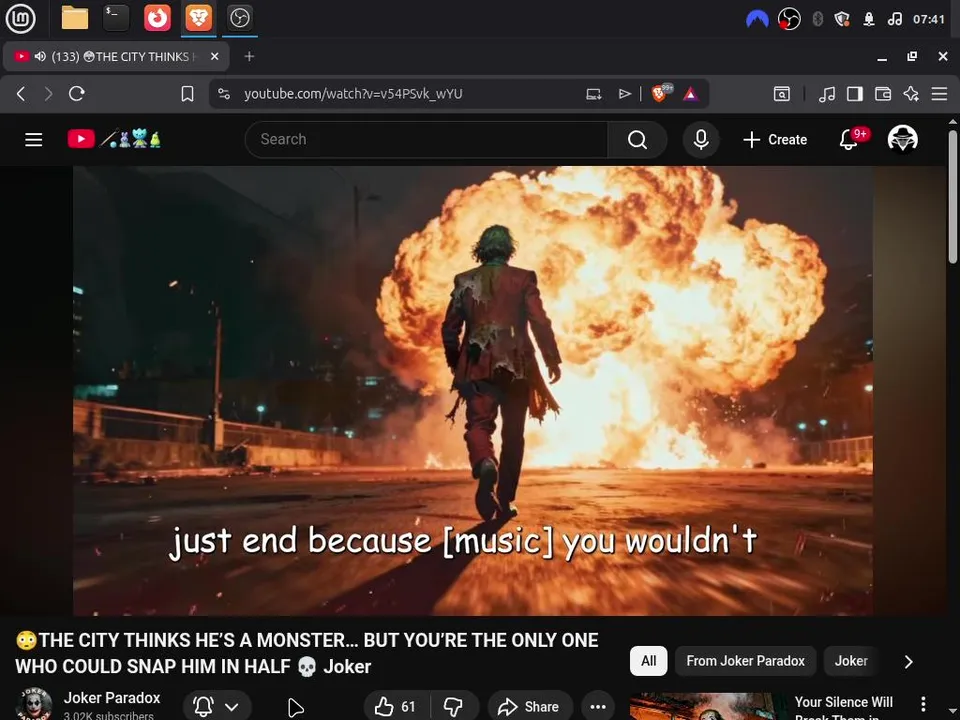The image size is (960, 720).
Task: Open the Create menu
Action: coord(775,140)
